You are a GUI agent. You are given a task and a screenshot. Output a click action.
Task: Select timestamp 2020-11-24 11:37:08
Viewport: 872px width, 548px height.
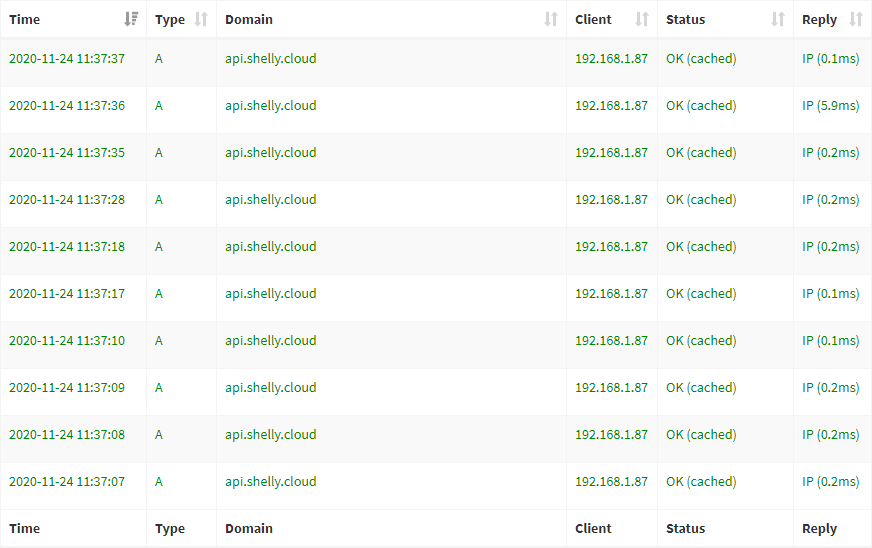tap(67, 435)
